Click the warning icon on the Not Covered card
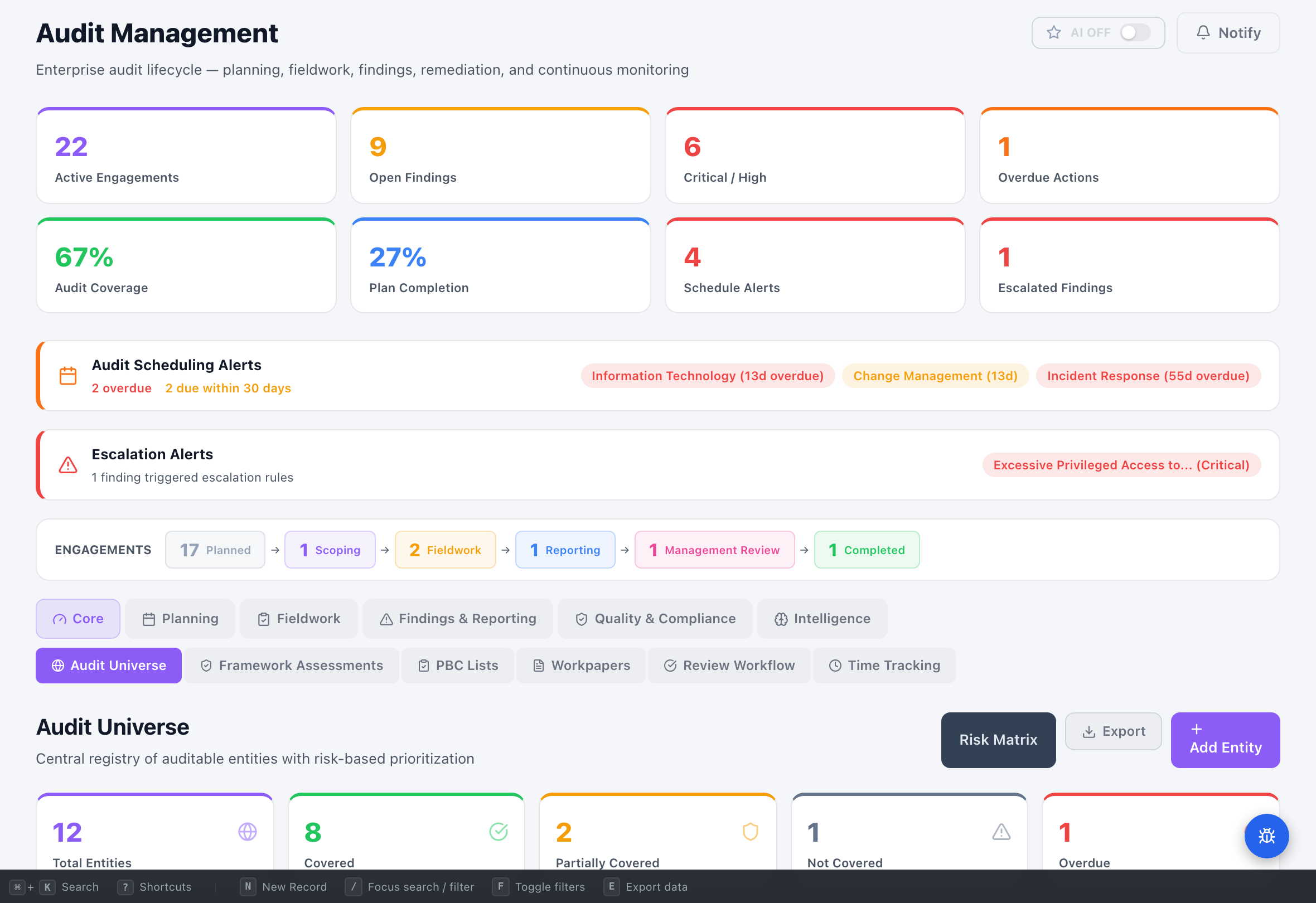The image size is (1316, 903). [x=1001, y=832]
